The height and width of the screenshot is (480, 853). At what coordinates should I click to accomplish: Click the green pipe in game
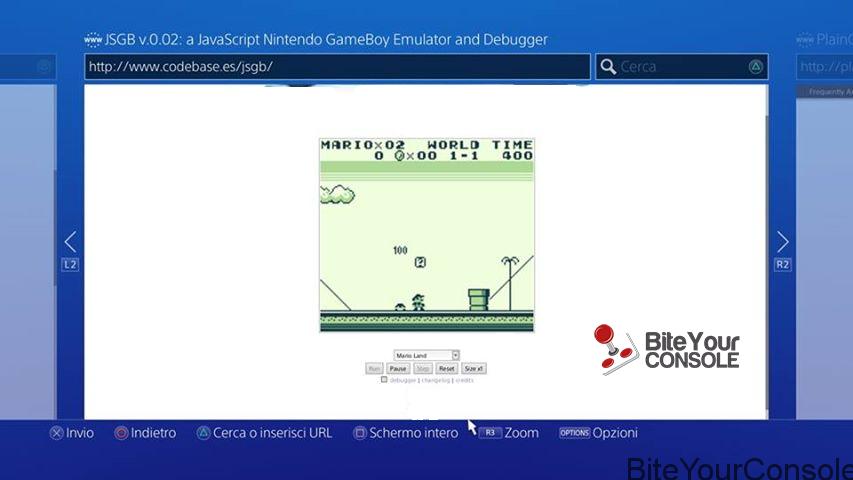(x=479, y=300)
